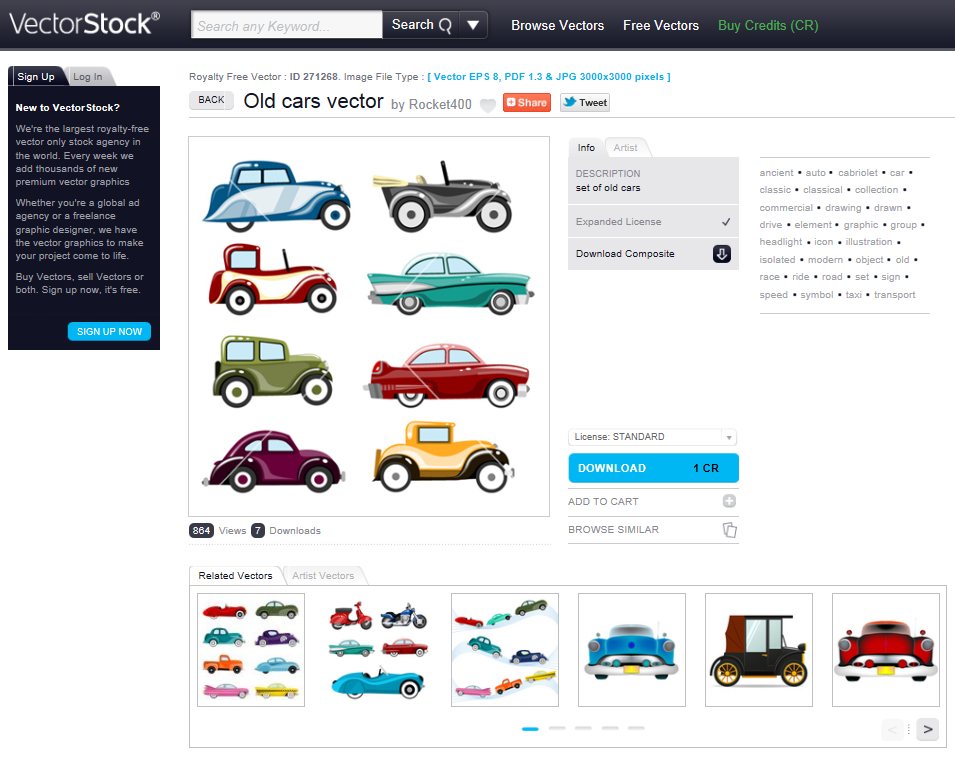
Task: Select the Info tab
Action: click(586, 147)
